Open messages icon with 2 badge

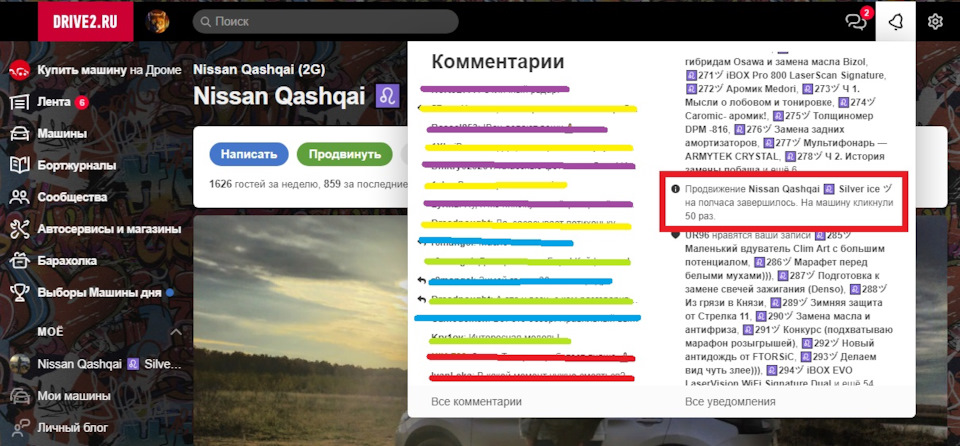point(857,20)
